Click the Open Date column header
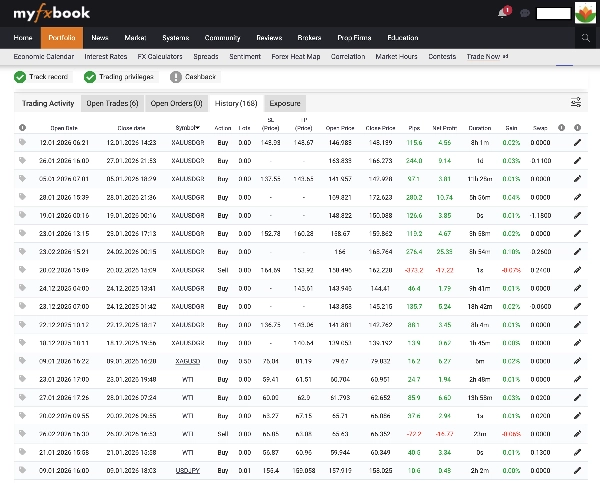 (x=63, y=128)
